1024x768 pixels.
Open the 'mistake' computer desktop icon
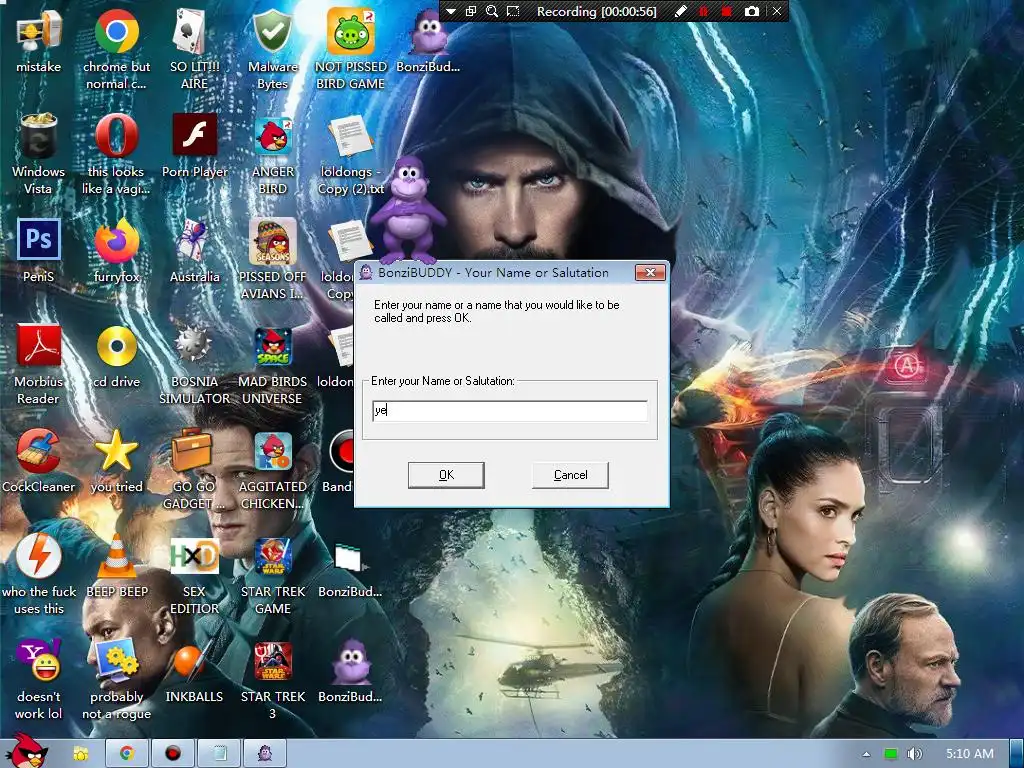pos(39,41)
